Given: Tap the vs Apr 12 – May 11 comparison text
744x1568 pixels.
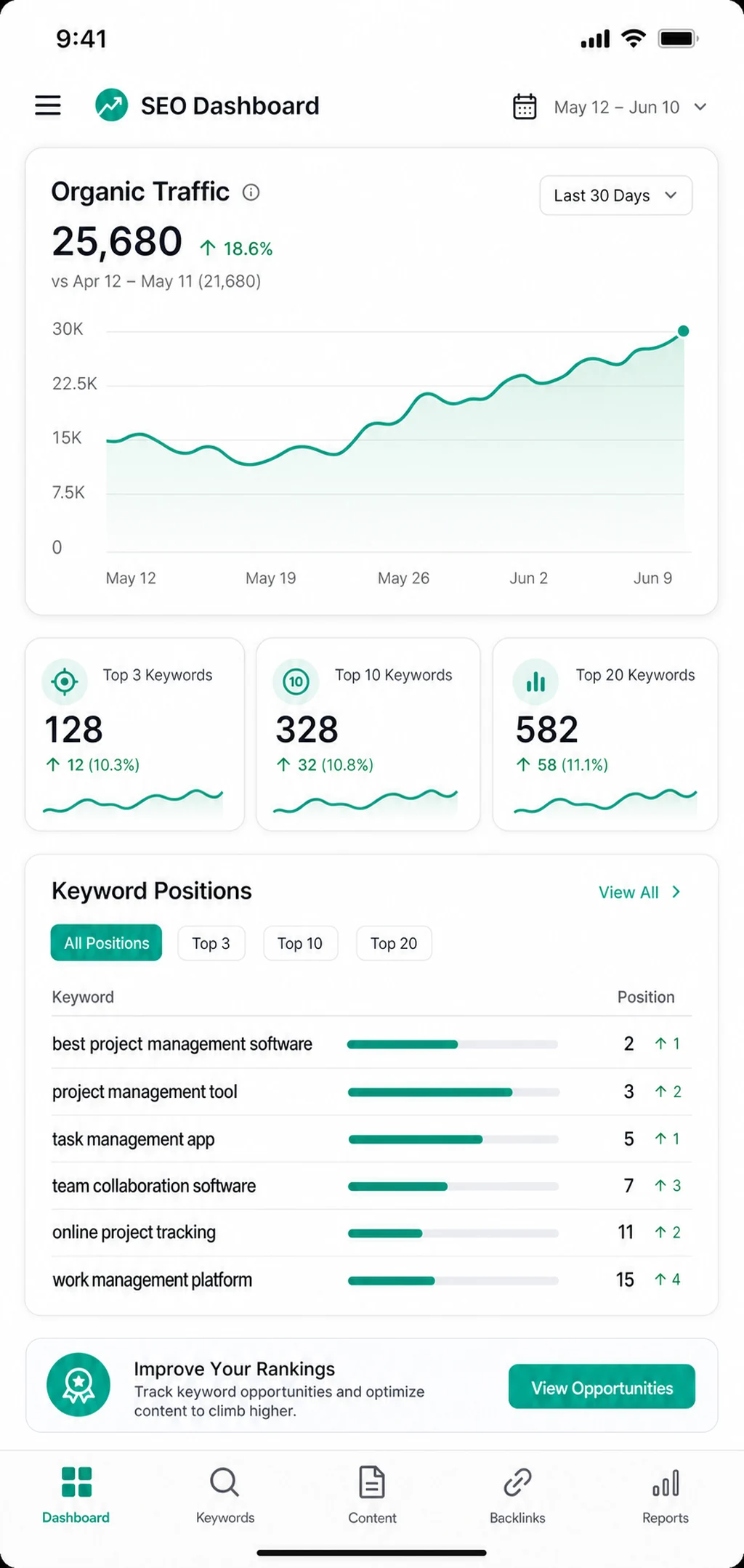Looking at the screenshot, I should pos(156,281).
